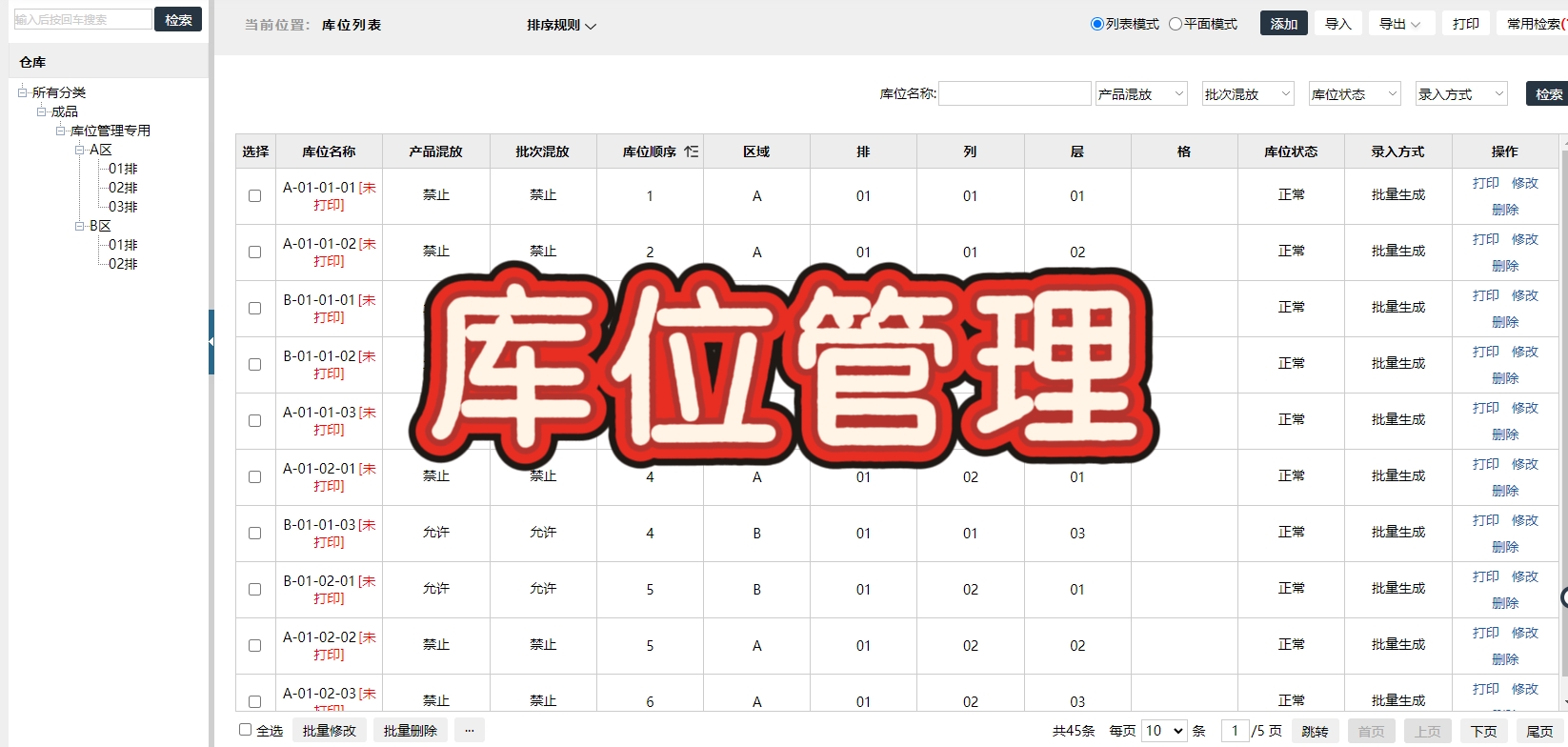
Task: Collapse the 库位管理专用 tree node
Action: [61, 131]
